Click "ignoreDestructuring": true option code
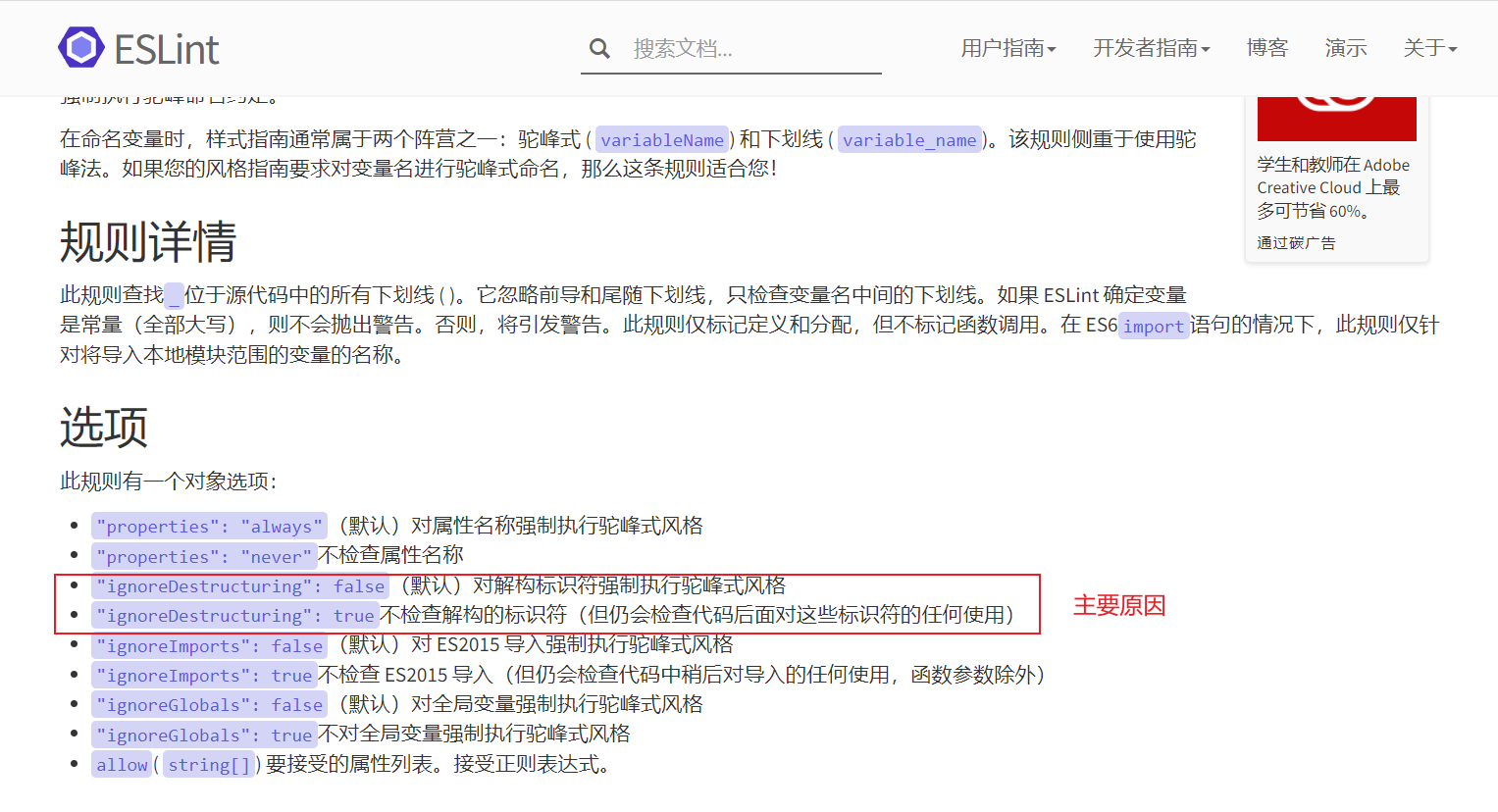 point(235,616)
